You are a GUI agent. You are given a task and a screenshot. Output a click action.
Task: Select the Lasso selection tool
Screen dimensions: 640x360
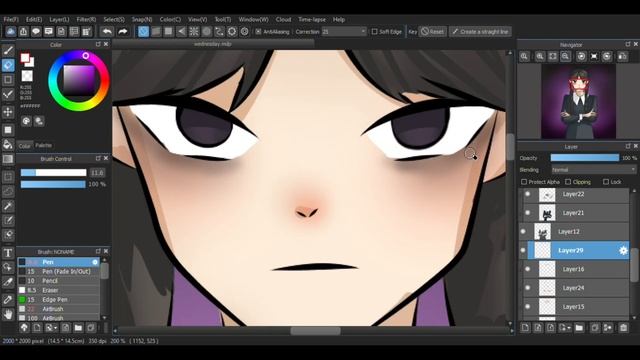(x=8, y=191)
